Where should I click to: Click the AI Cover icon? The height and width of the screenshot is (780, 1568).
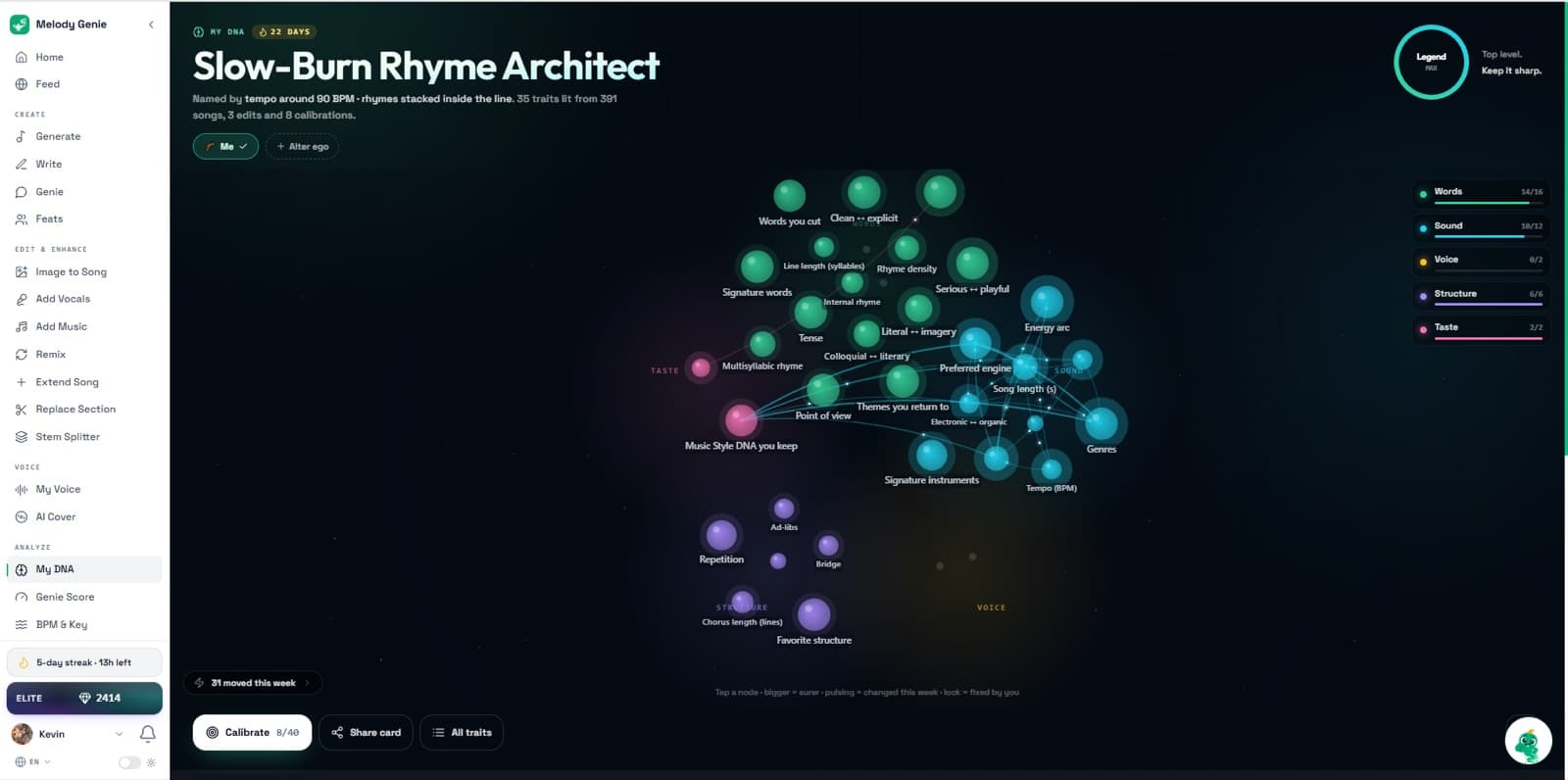pyautogui.click(x=22, y=516)
